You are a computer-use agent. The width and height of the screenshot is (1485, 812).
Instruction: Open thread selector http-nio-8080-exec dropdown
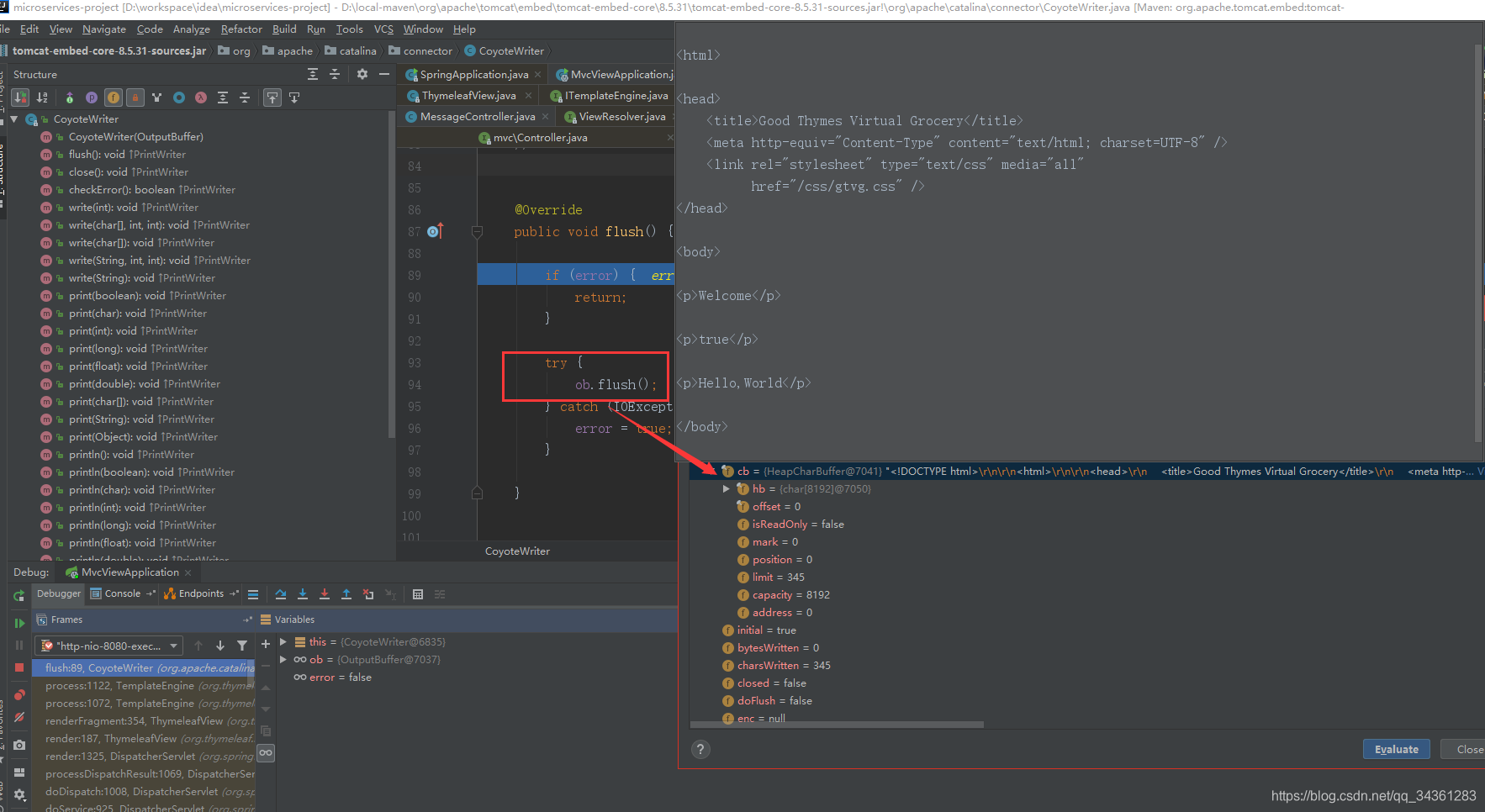[x=109, y=646]
